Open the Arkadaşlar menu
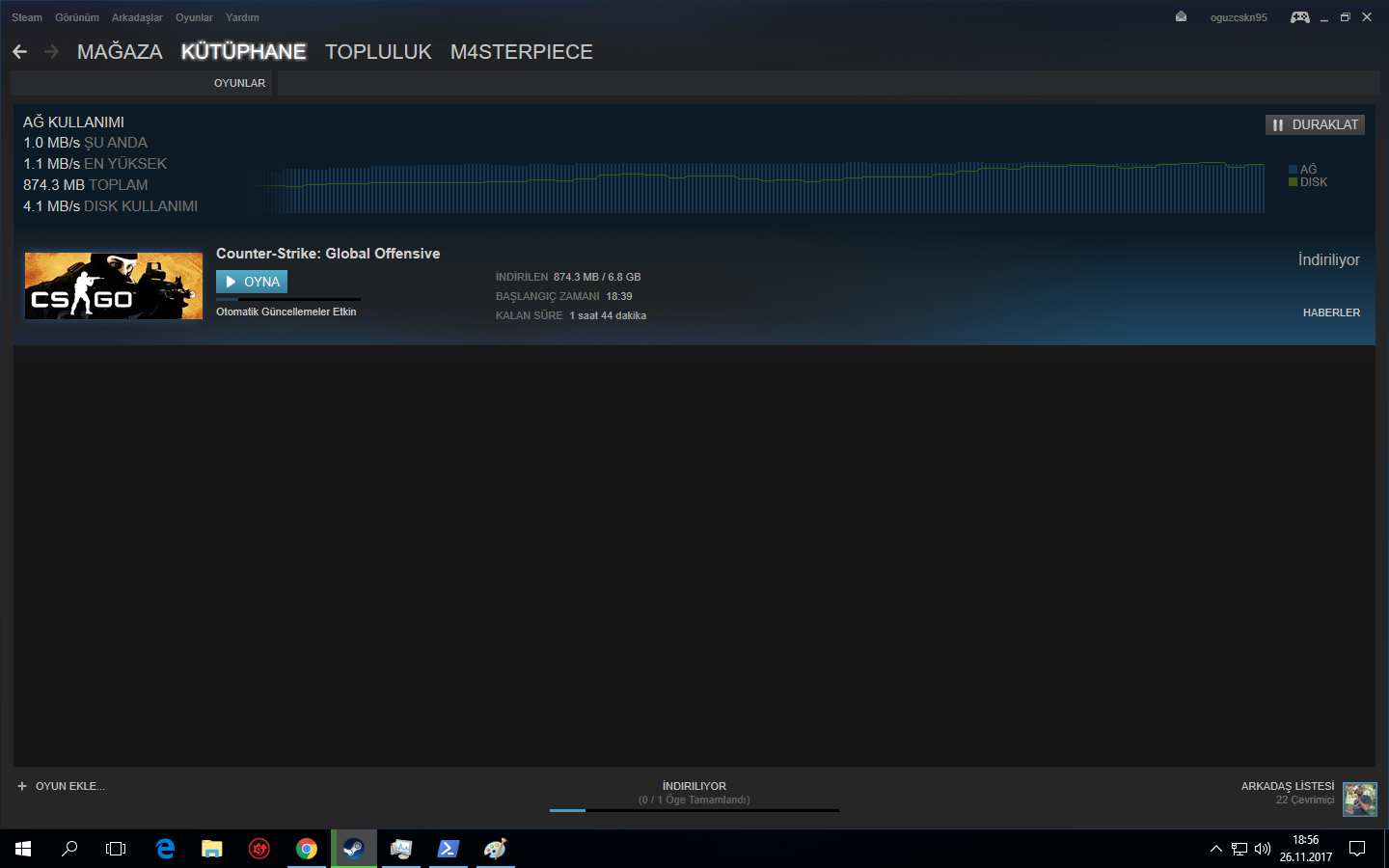The image size is (1389, 868). click(x=137, y=17)
